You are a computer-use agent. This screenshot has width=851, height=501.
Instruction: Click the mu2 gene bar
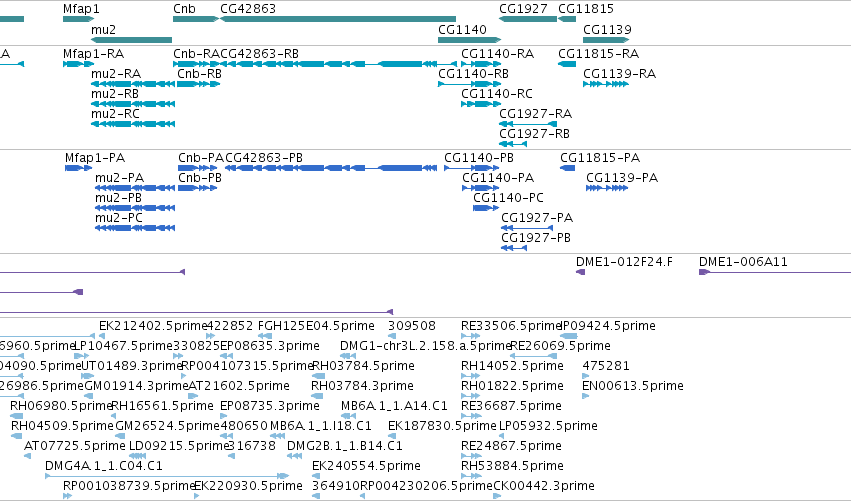point(131,40)
